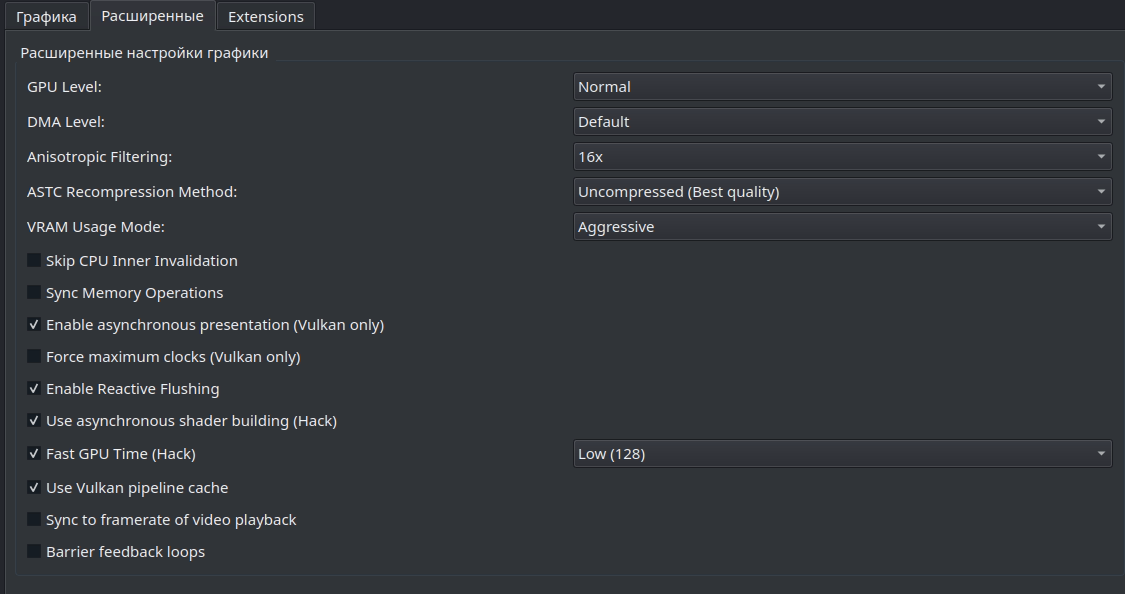The image size is (1125, 594).
Task: Click the Anisotropic Filtering label
Action: [x=100, y=157]
